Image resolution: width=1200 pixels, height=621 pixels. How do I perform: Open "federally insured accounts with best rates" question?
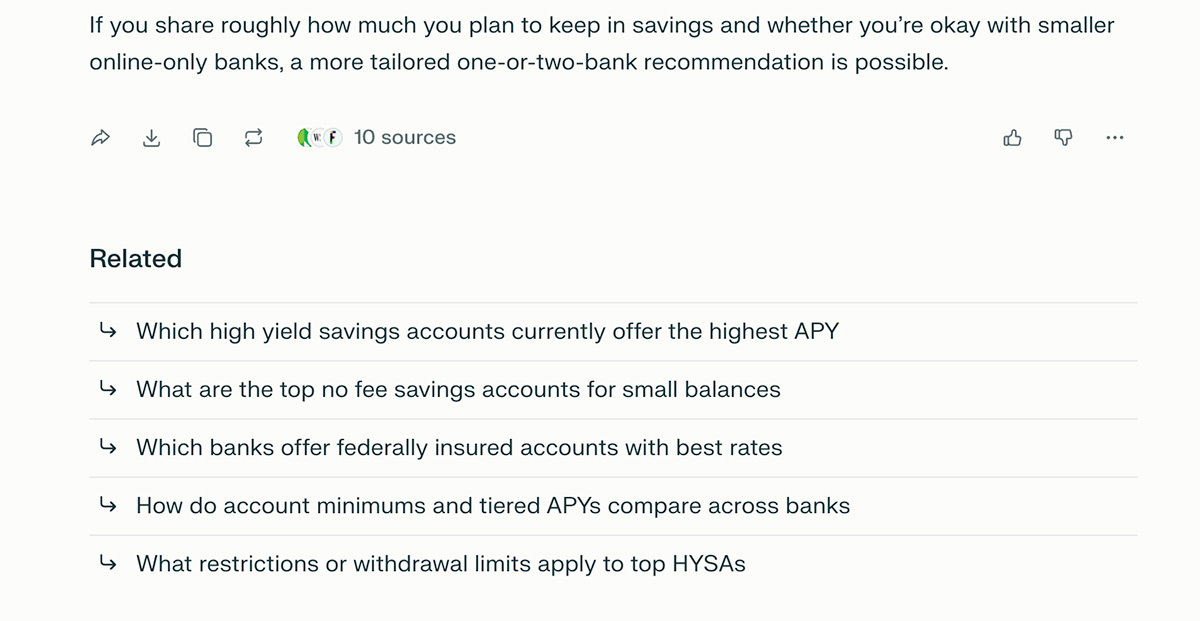pos(459,447)
